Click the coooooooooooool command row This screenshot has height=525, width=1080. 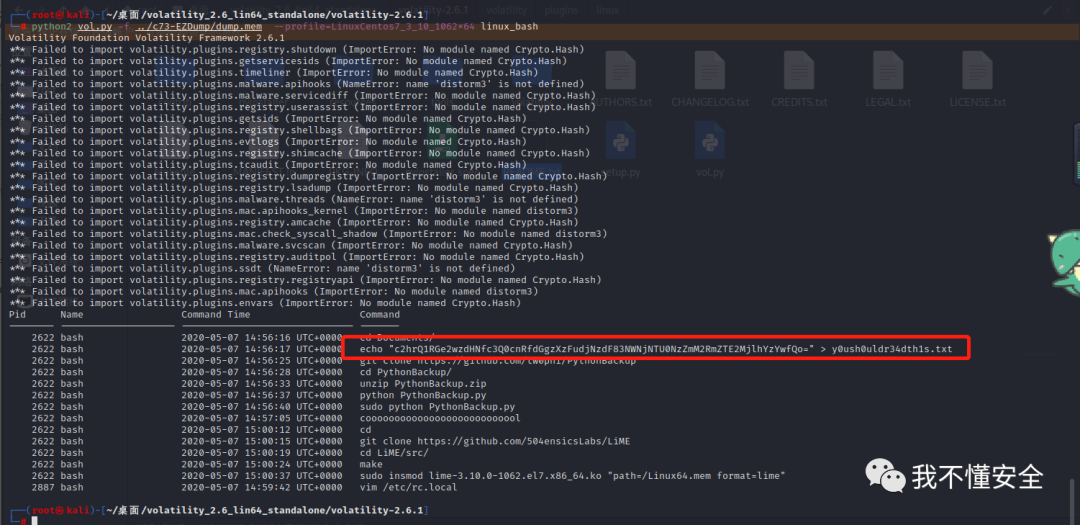[439, 418]
